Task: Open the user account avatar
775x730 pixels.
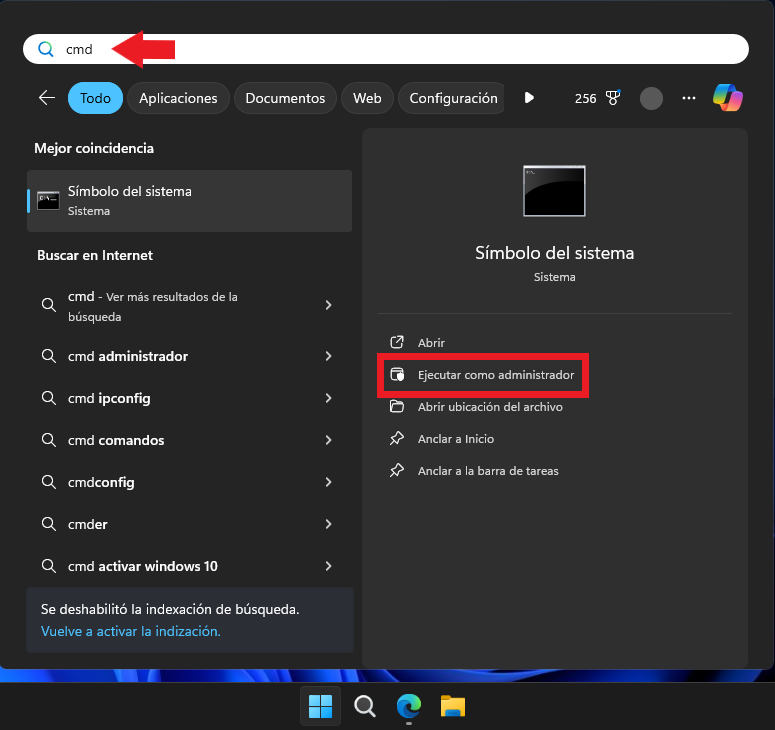Action: point(651,98)
